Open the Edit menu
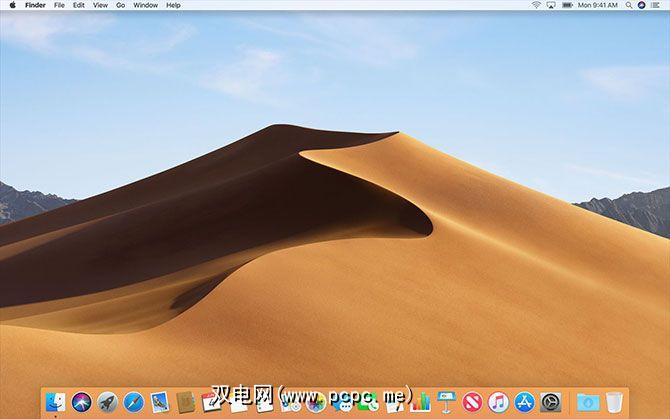Screen dimensions: 670x419 [x=79, y=5]
